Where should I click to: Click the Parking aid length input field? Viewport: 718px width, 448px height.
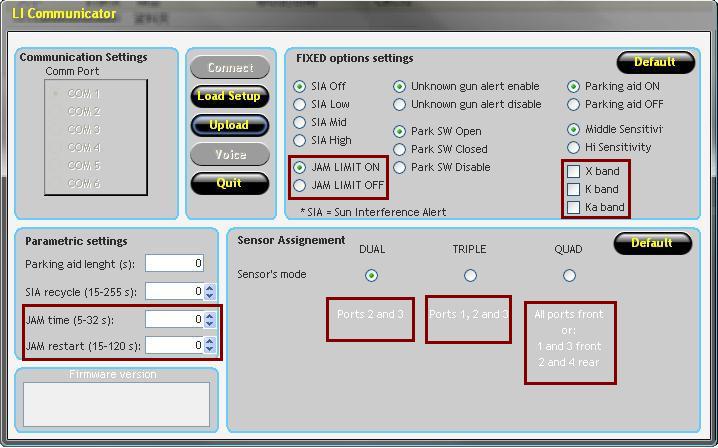tap(174, 264)
